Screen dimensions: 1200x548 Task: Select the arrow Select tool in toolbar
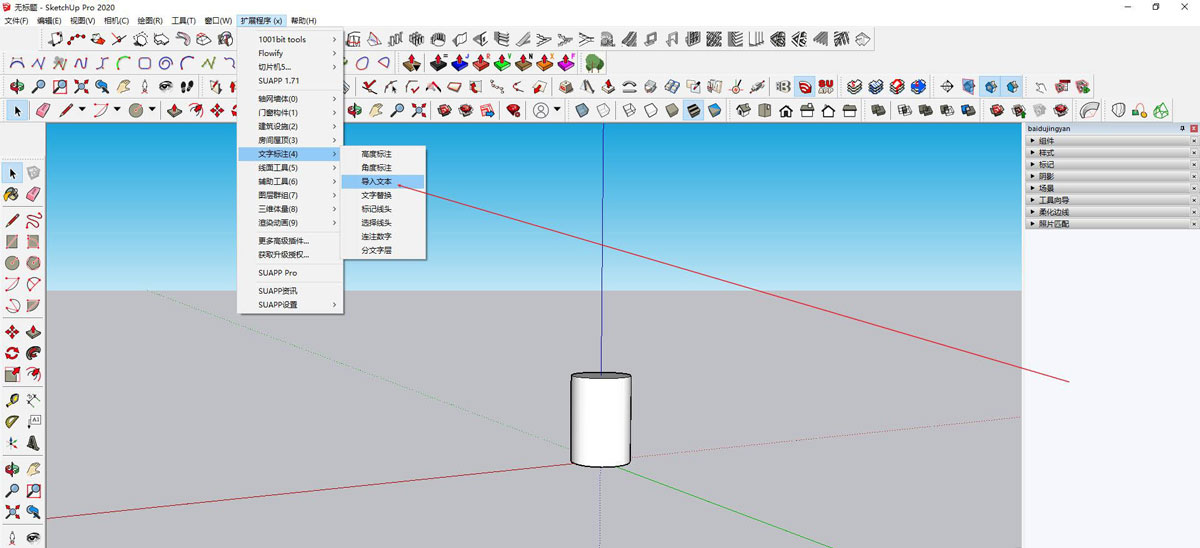point(17,110)
